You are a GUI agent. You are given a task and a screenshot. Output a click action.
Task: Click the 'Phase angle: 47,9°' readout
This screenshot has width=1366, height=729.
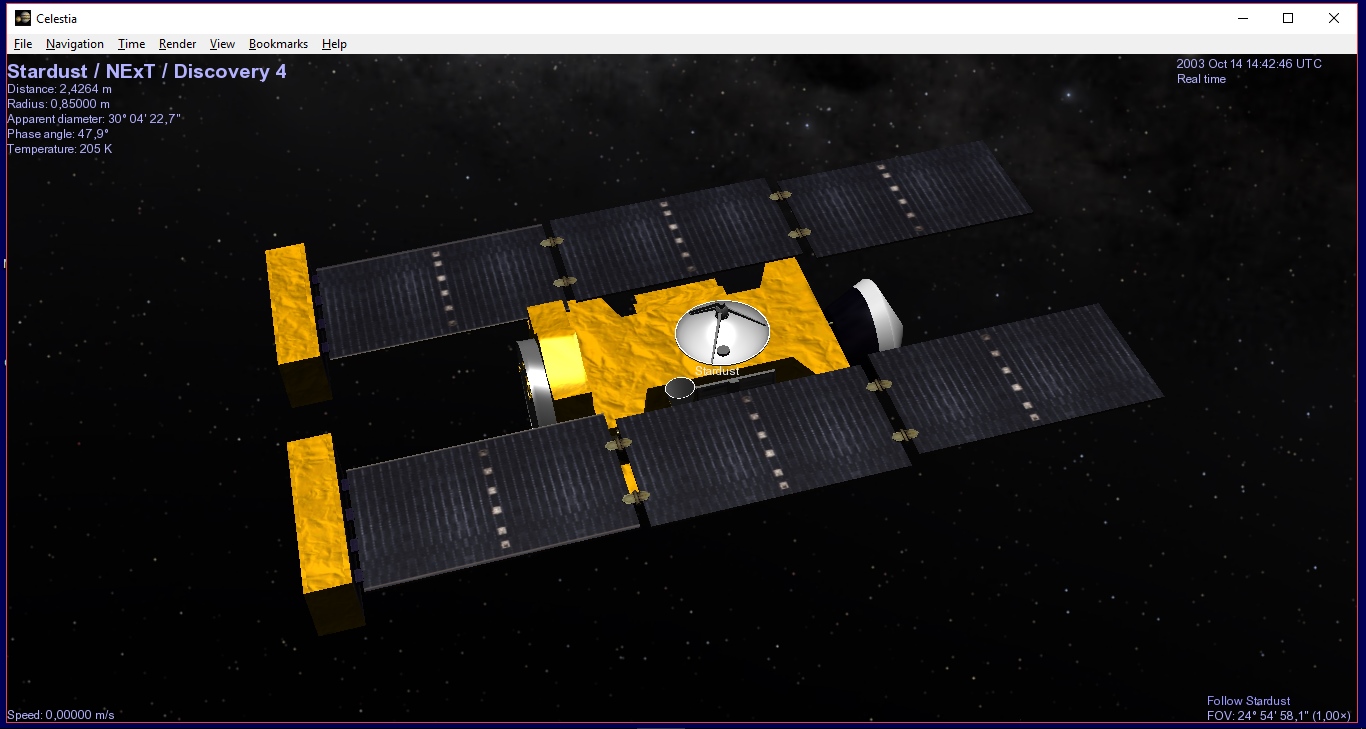point(58,134)
